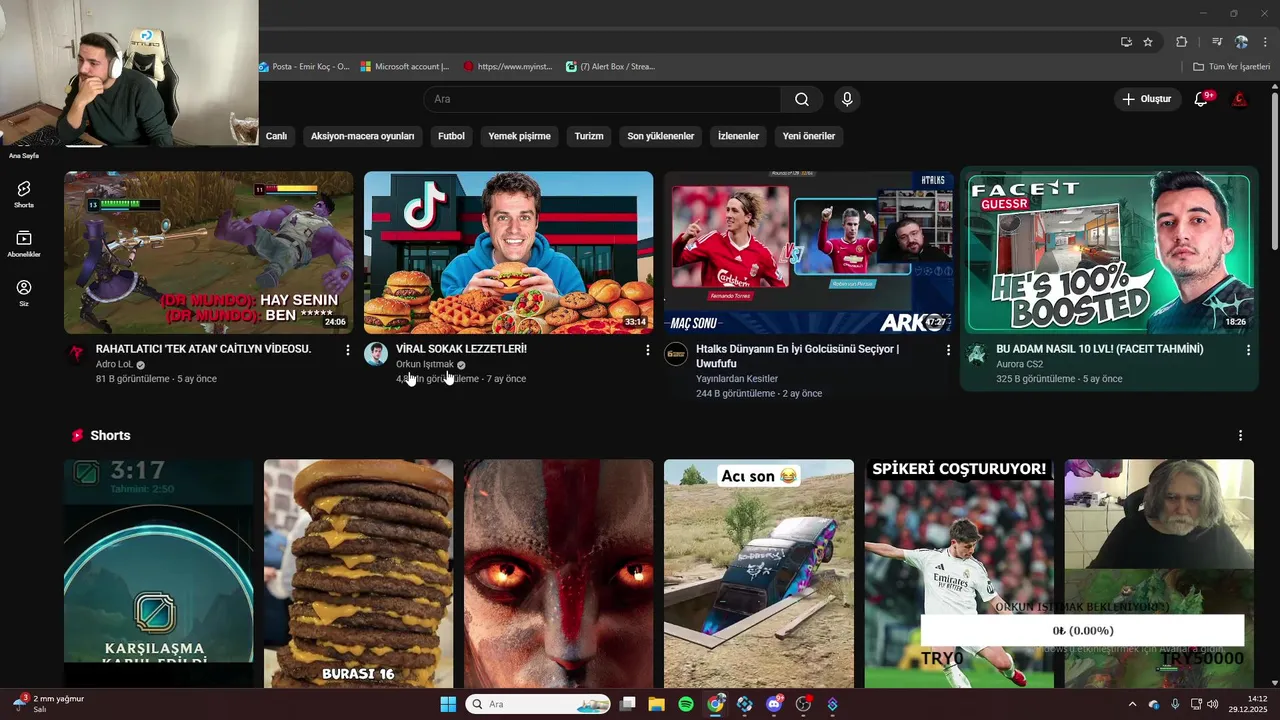Install app icon in address bar

1126,42
